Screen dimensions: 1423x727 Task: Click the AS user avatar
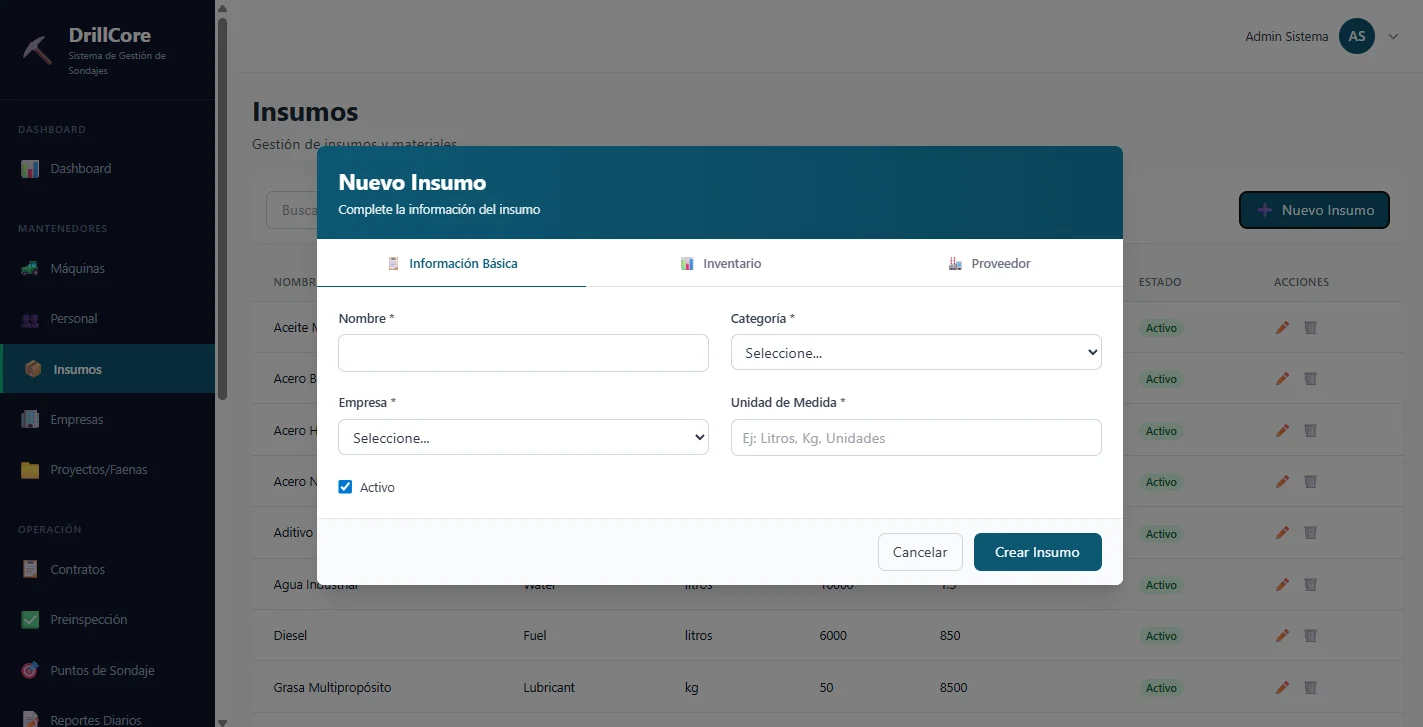[x=1356, y=37]
